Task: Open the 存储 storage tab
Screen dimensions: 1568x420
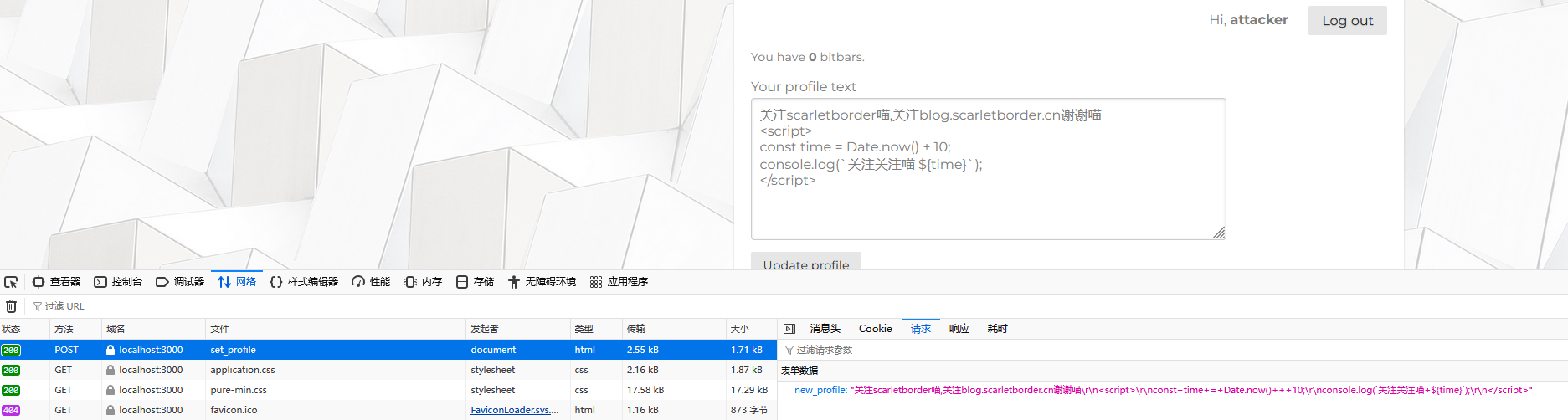Action: 475,282
